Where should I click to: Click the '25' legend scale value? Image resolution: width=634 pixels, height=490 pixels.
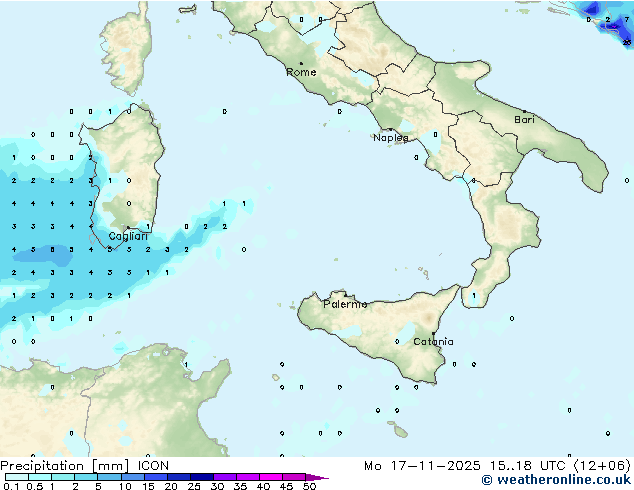[194, 486]
